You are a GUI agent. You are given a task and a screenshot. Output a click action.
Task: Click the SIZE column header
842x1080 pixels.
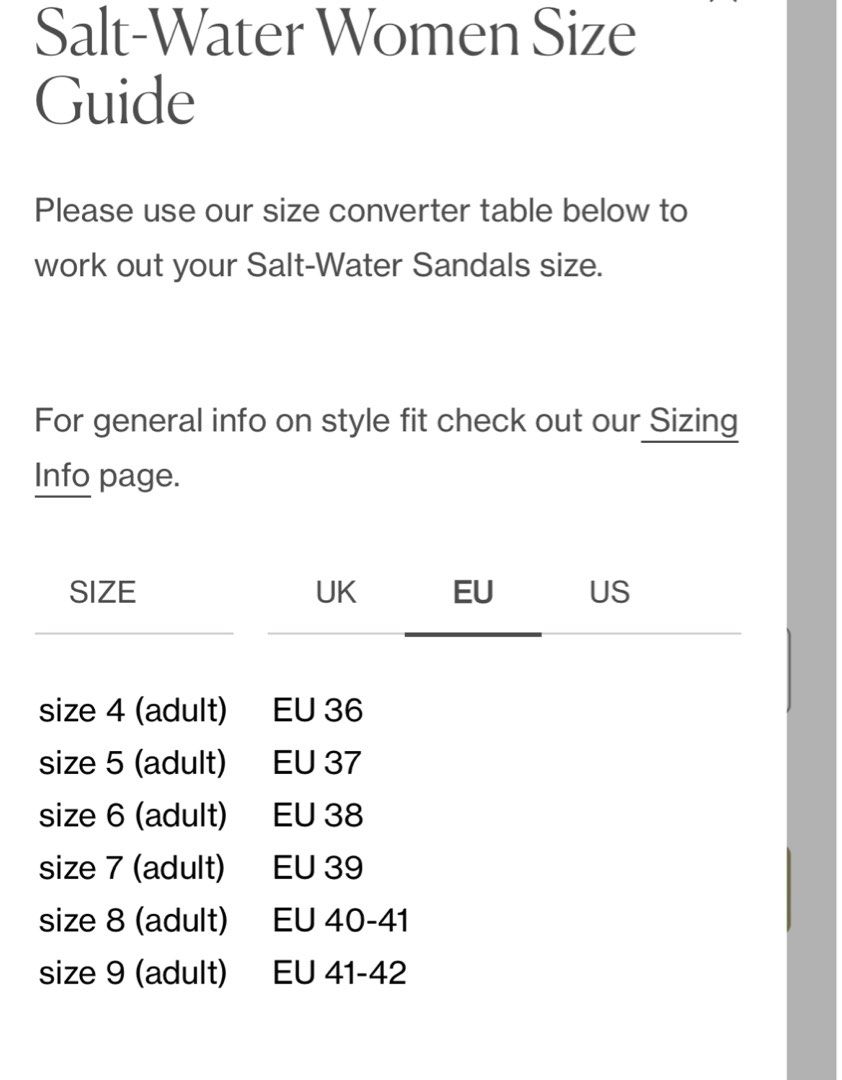coord(103,593)
